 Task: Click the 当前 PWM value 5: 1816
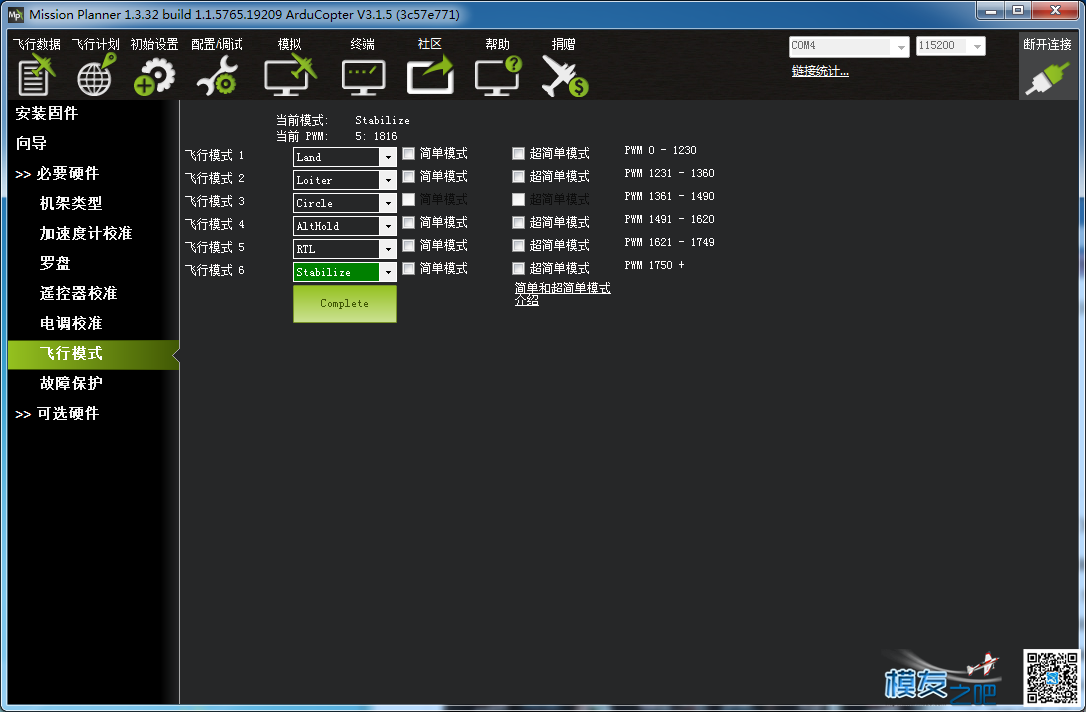pyautogui.click(x=376, y=136)
